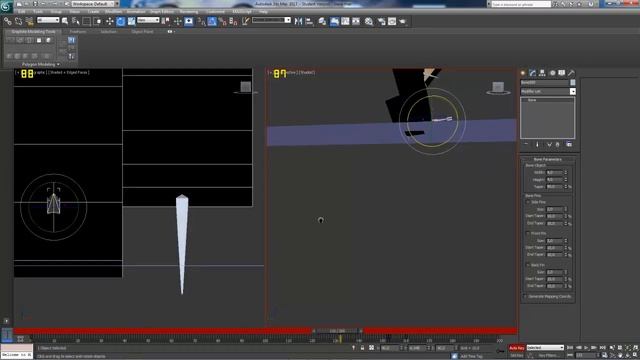Activate the Select and Move tool
This screenshot has width=640, height=360.
click(x=109, y=21)
